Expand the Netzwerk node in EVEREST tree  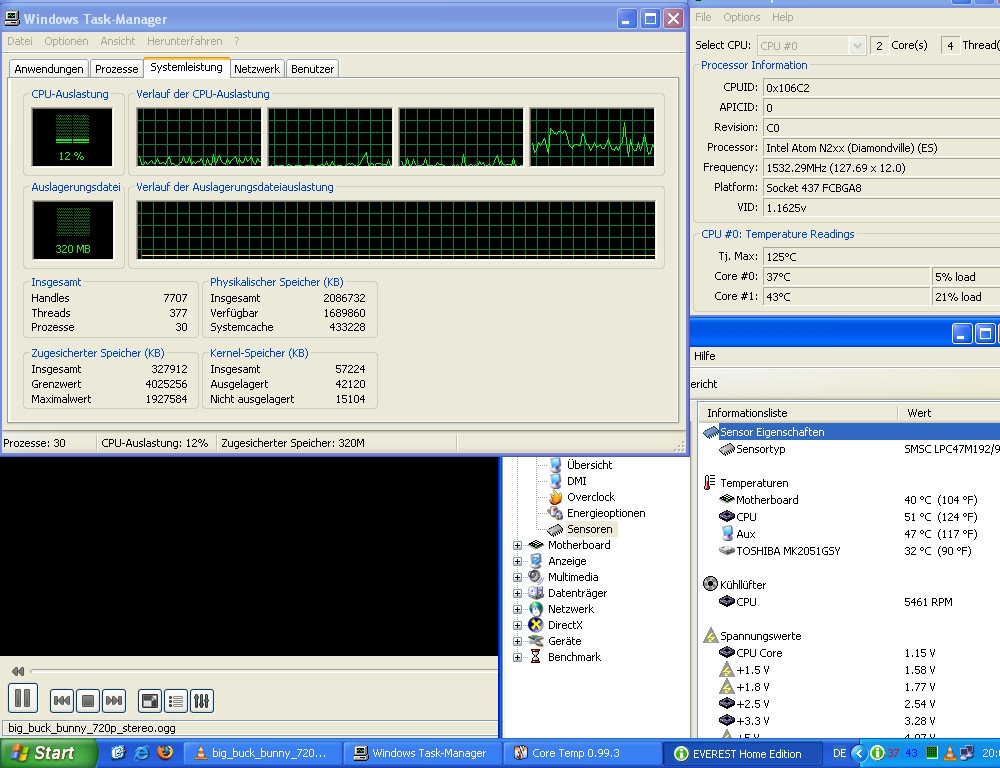[x=518, y=609]
